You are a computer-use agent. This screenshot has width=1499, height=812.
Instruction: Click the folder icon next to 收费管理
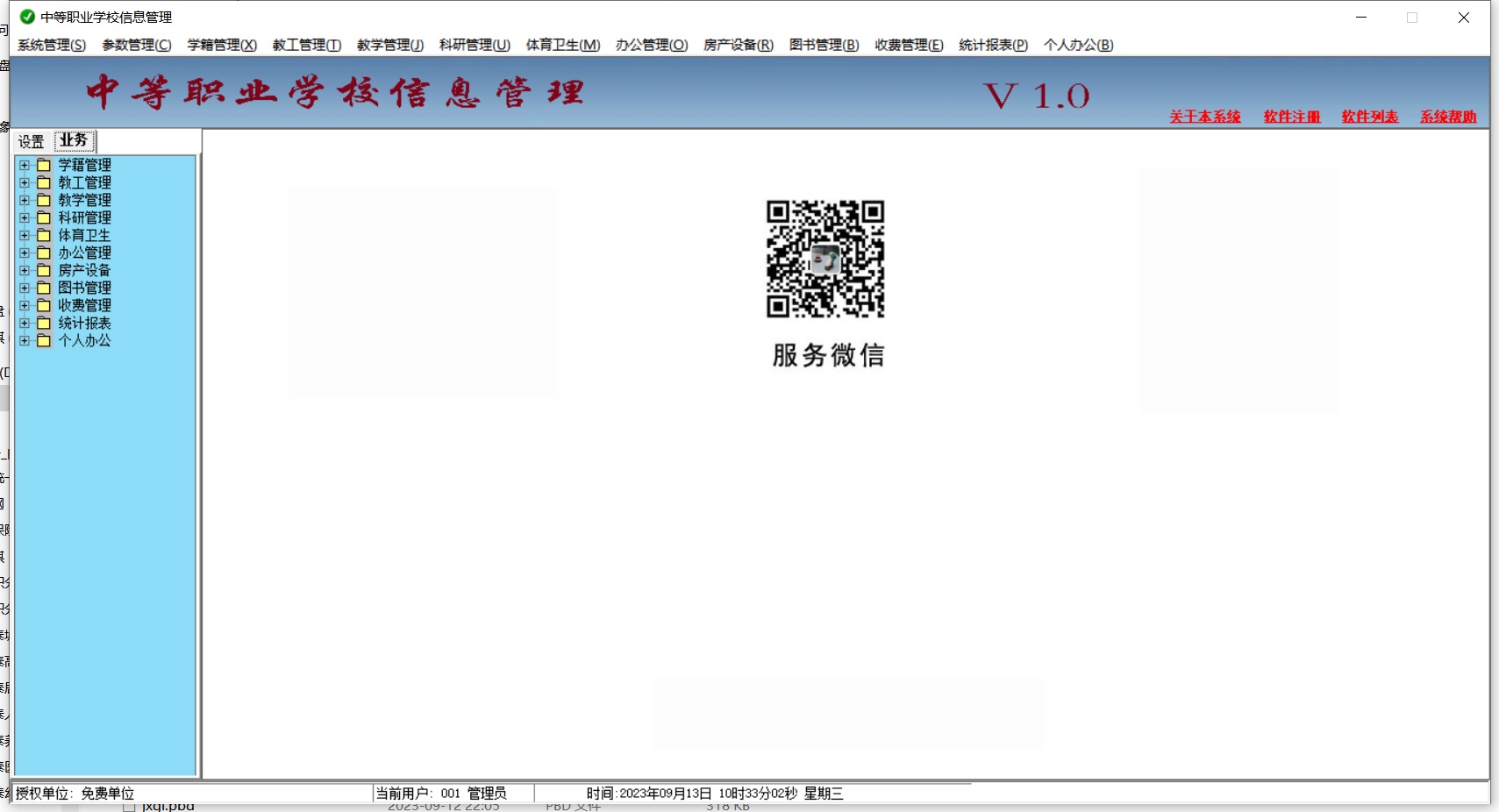pyautogui.click(x=43, y=305)
